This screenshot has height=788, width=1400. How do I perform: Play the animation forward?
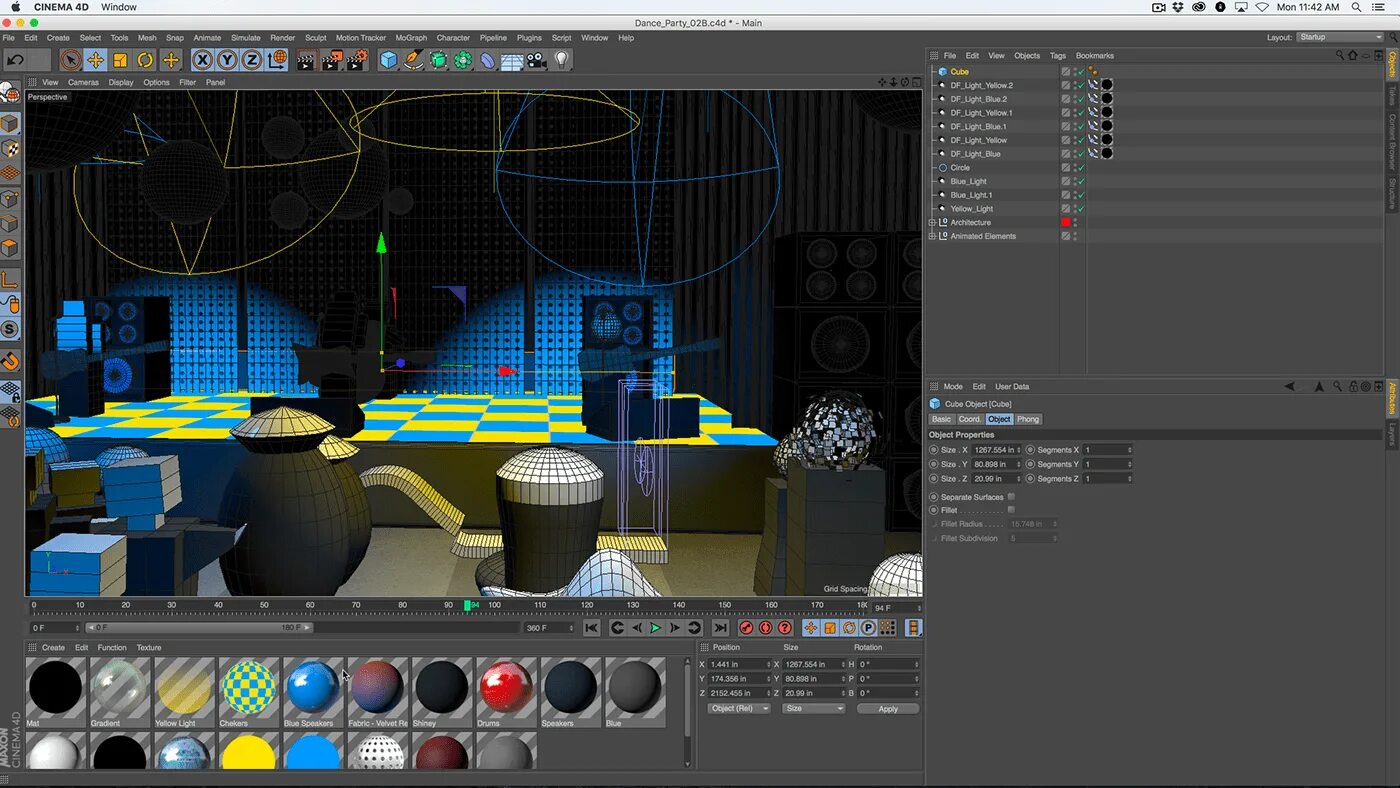click(x=656, y=628)
